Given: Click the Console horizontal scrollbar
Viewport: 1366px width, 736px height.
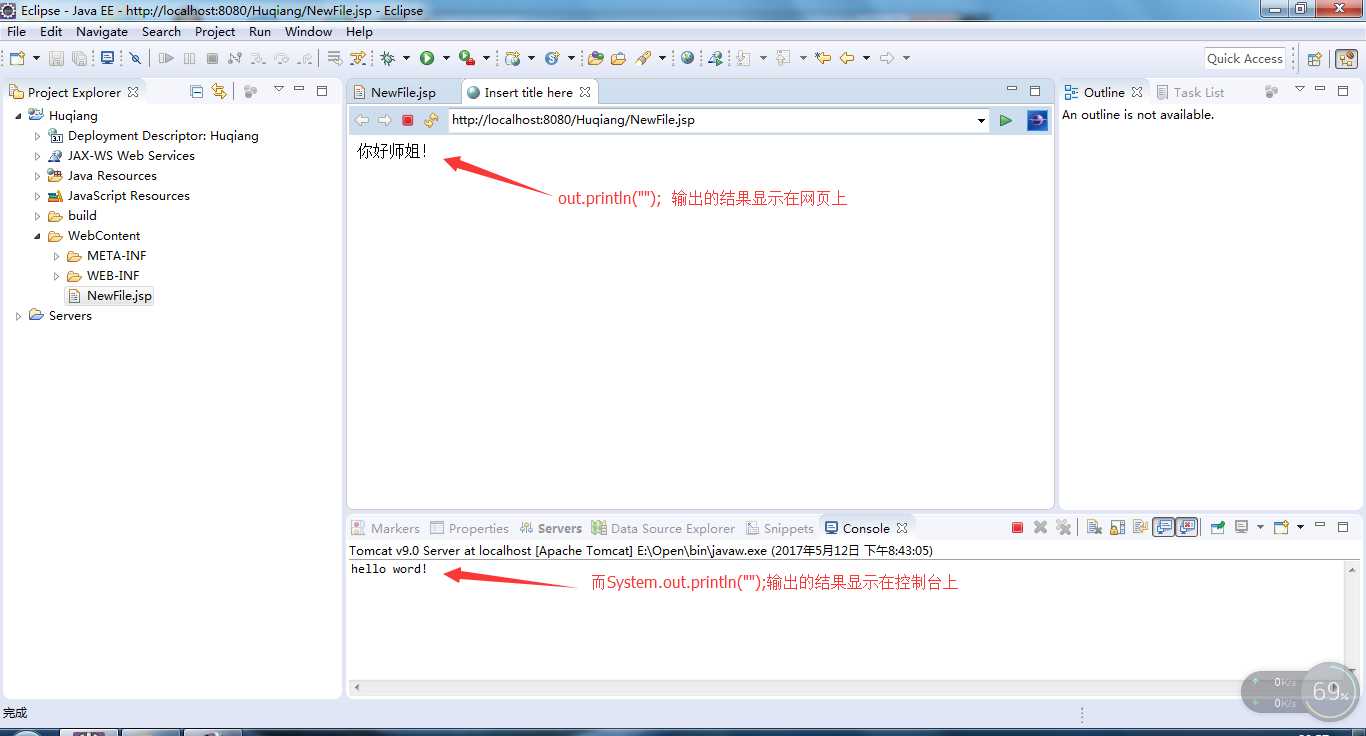Looking at the screenshot, I should 846,687.
